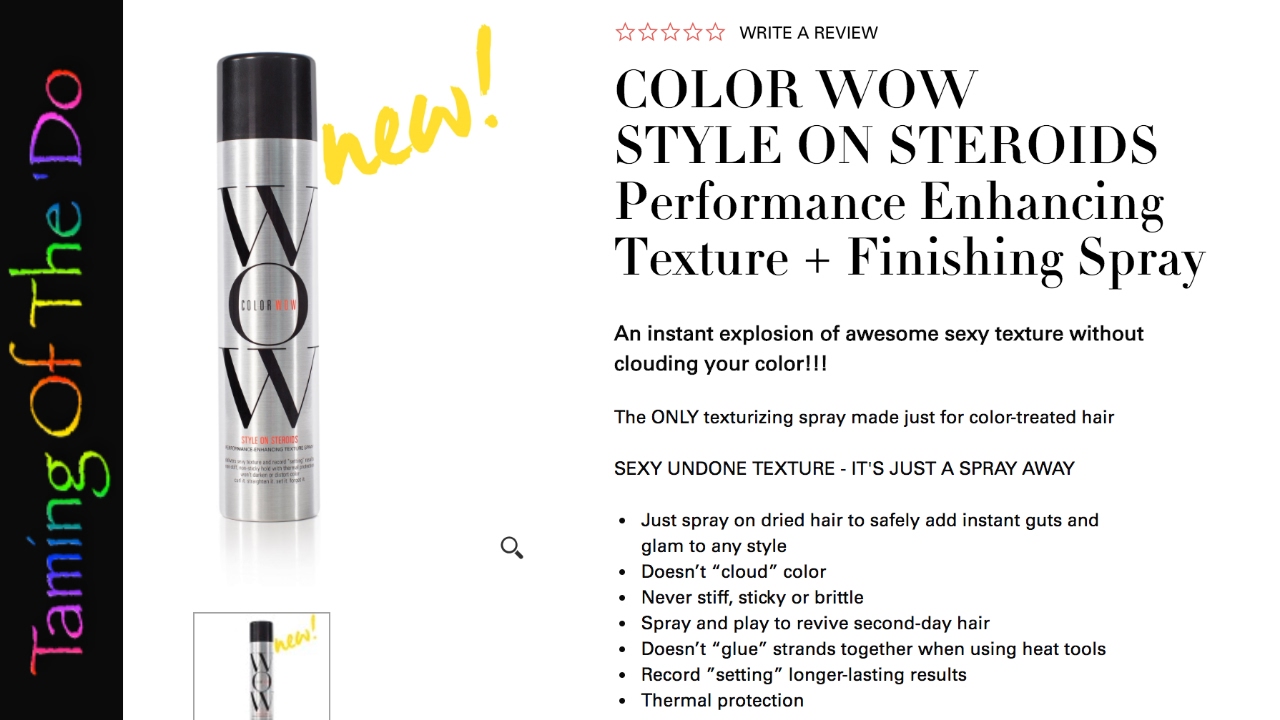Open the Write a Review link
Screen dimensions: 1280x720
click(808, 32)
